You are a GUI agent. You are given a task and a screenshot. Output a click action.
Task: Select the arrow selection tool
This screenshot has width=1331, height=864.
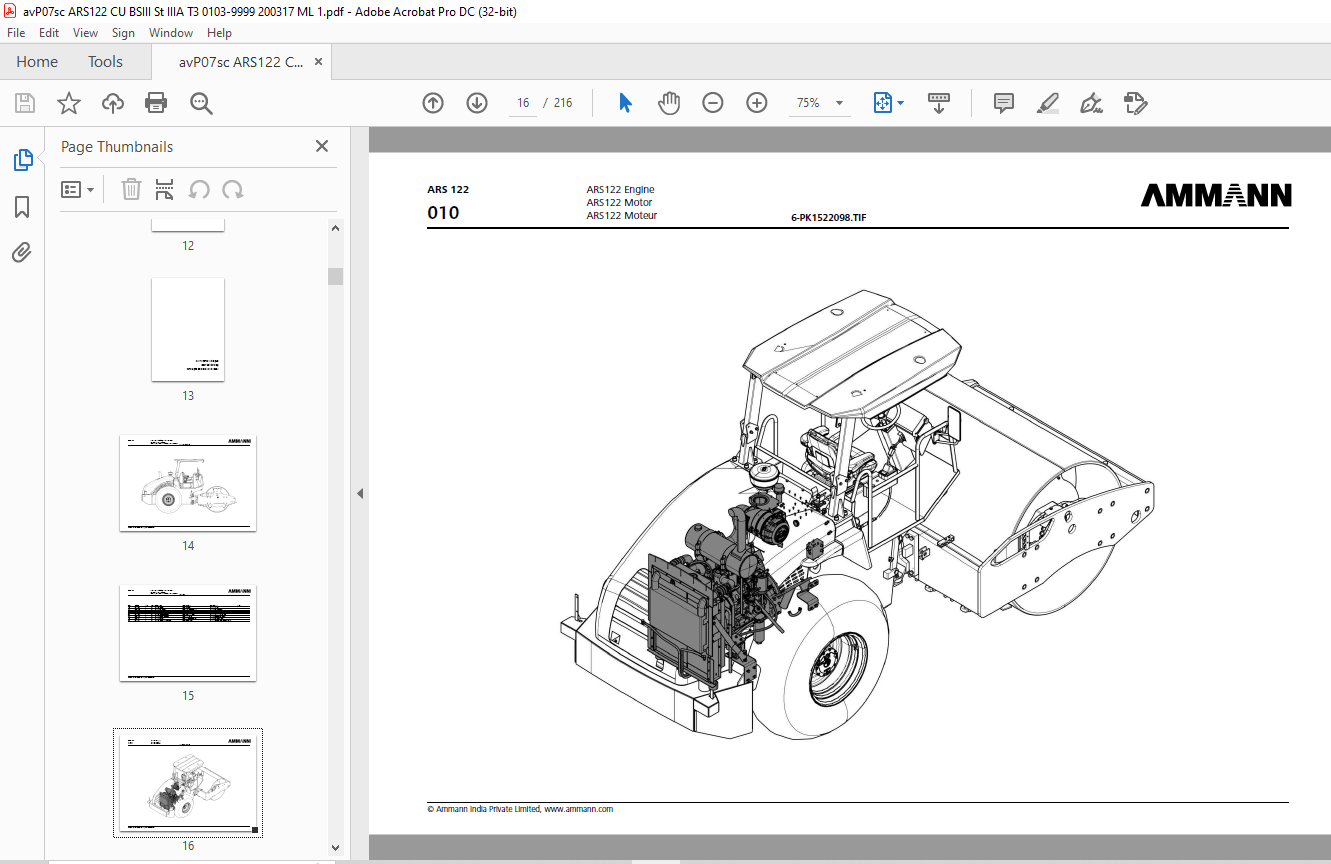coord(625,103)
